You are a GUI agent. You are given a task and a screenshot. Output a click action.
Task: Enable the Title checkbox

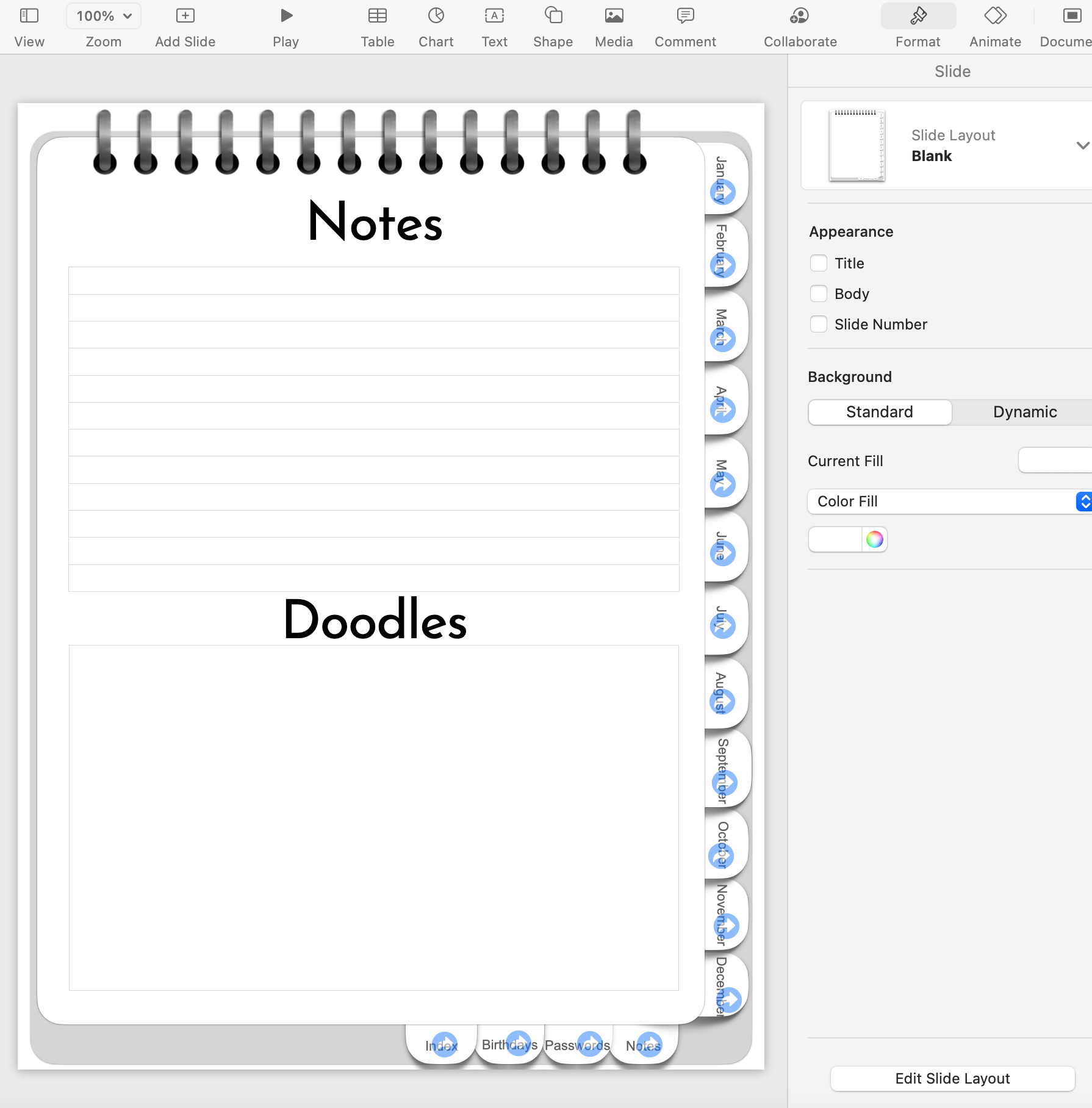pos(819,263)
